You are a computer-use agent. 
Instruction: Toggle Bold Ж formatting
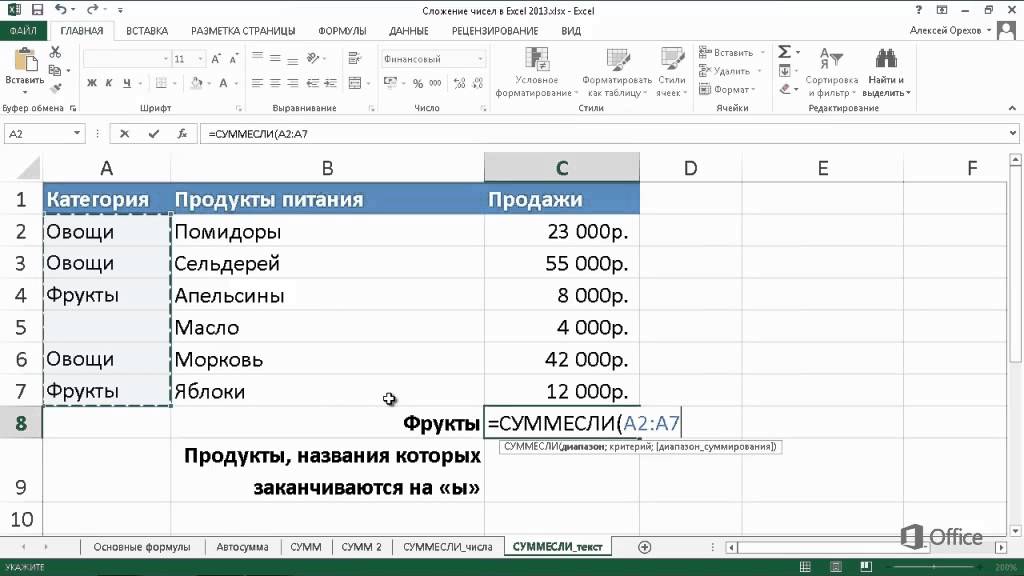coord(91,84)
